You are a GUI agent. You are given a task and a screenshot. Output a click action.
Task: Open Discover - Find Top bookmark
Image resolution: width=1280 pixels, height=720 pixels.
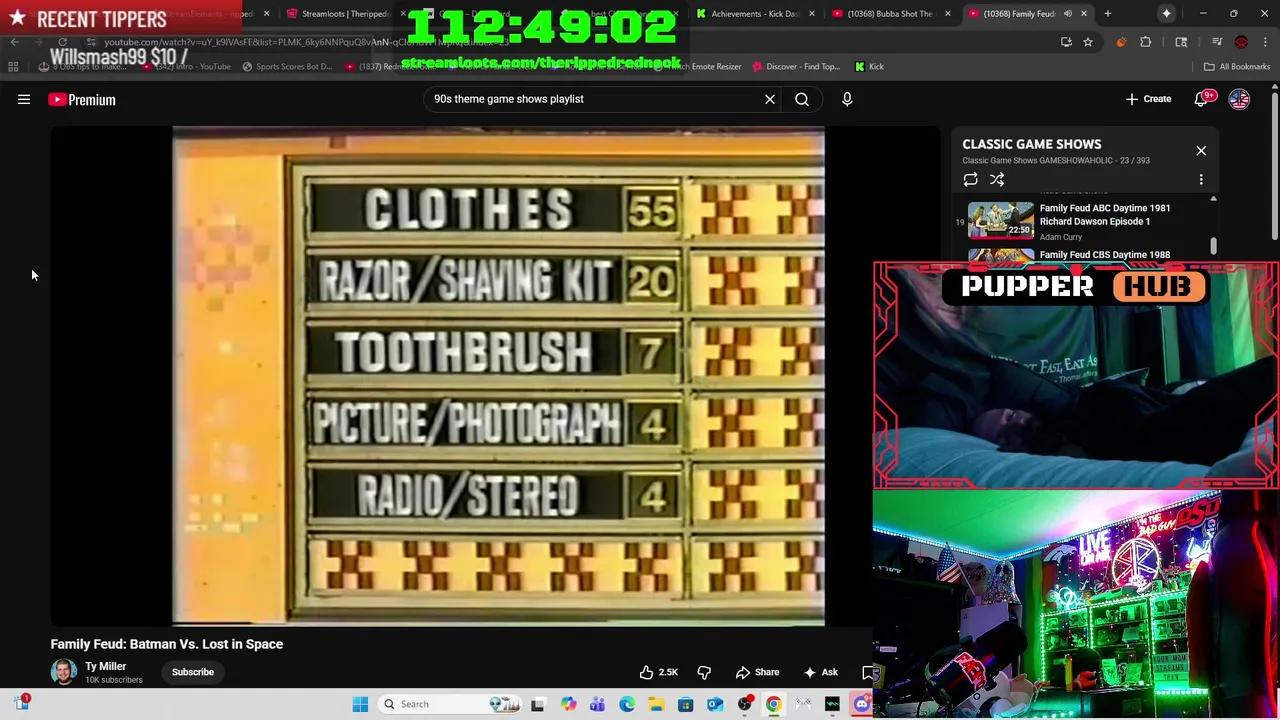click(x=796, y=67)
